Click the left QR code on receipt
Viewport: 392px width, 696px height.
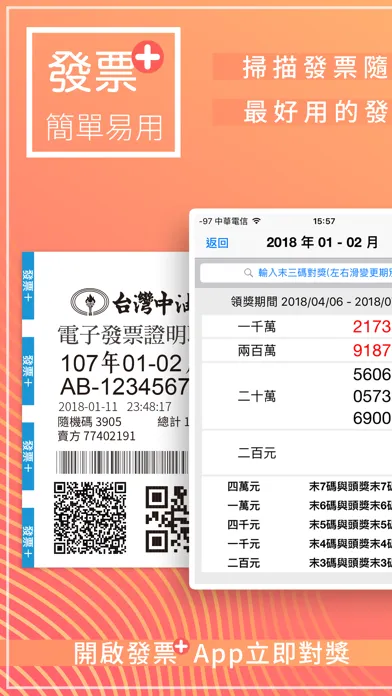click(x=90, y=518)
